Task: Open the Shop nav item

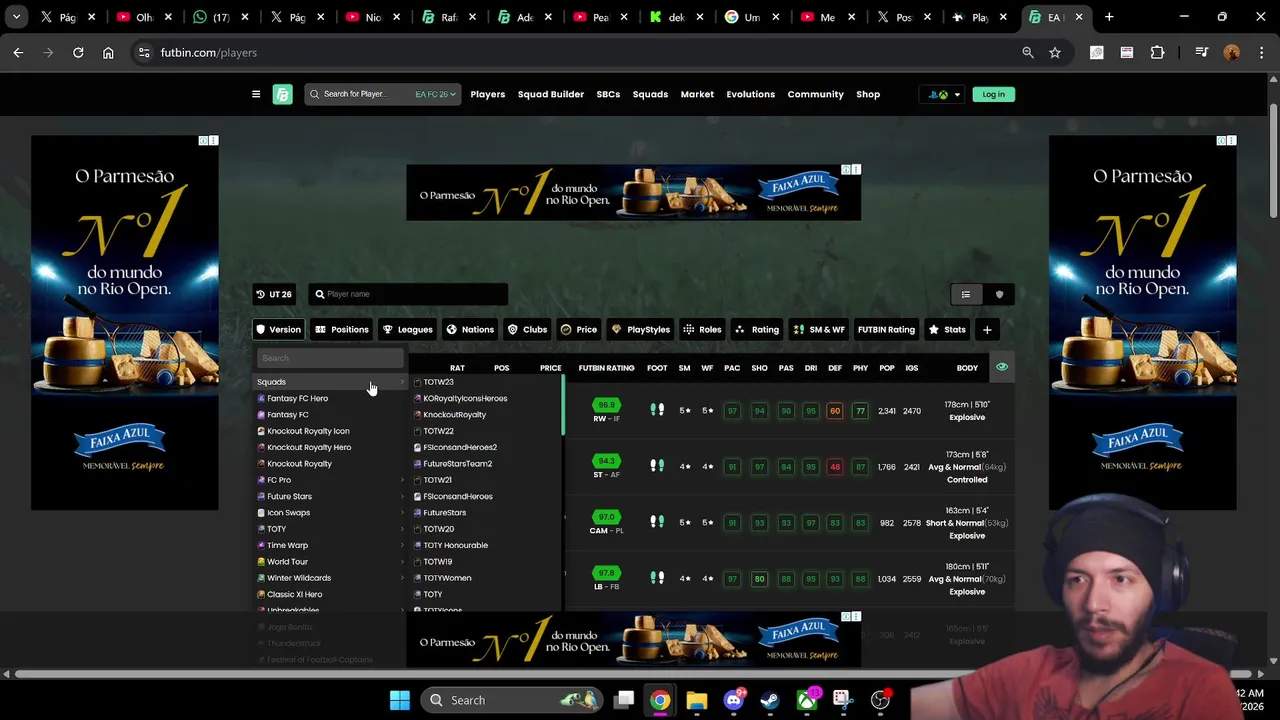Action: coord(868,94)
